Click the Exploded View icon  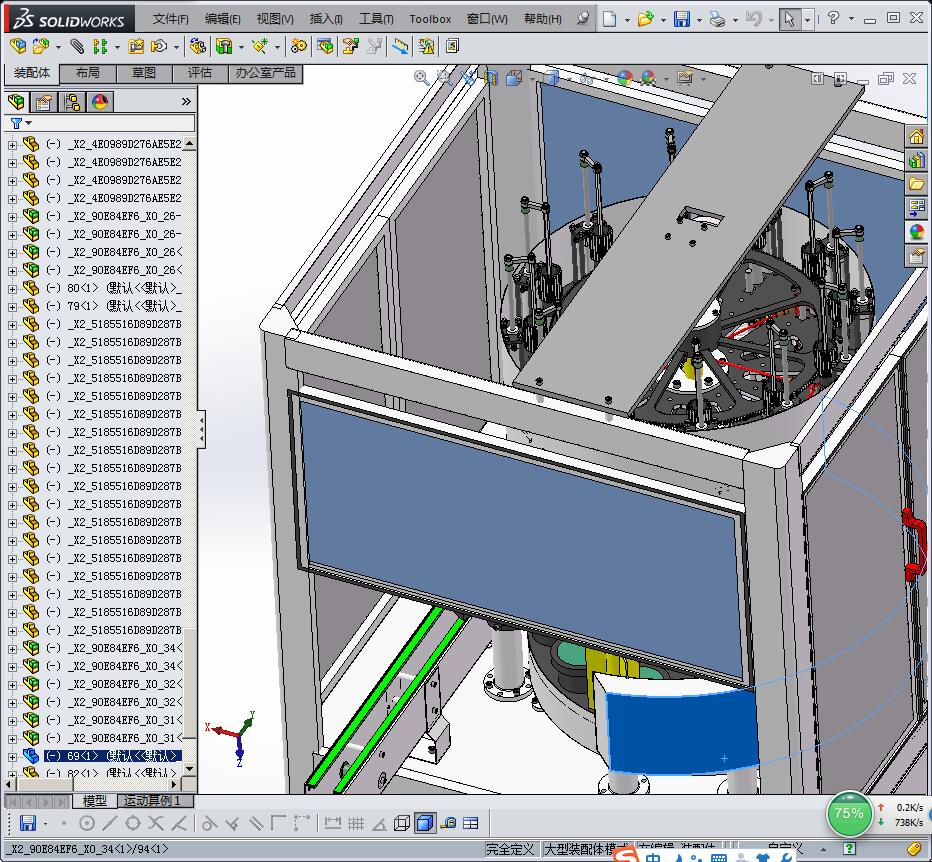pyautogui.click(x=350, y=46)
